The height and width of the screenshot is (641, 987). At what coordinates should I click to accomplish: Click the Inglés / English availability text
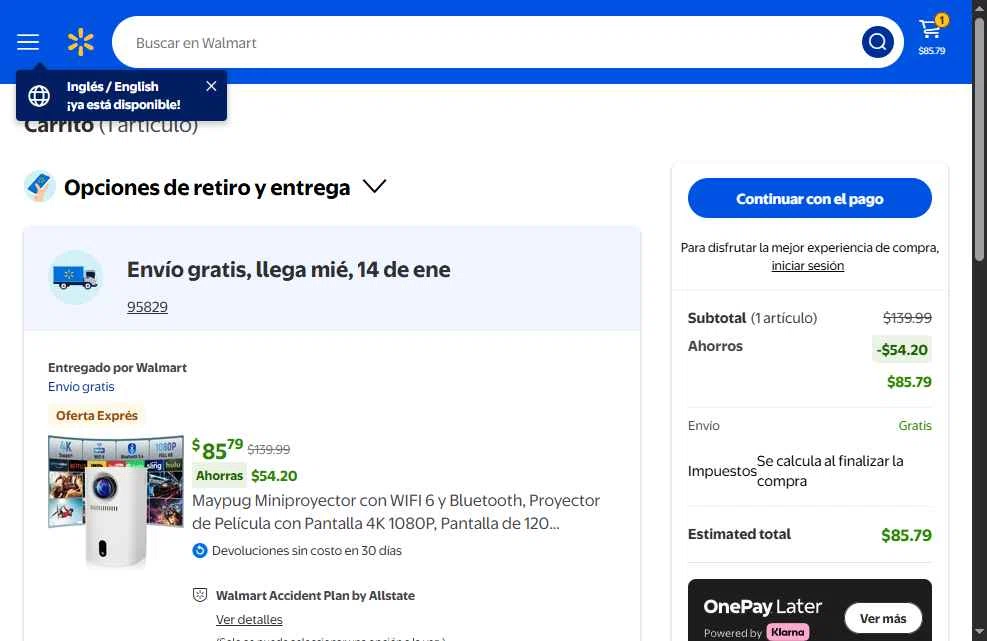point(123,96)
